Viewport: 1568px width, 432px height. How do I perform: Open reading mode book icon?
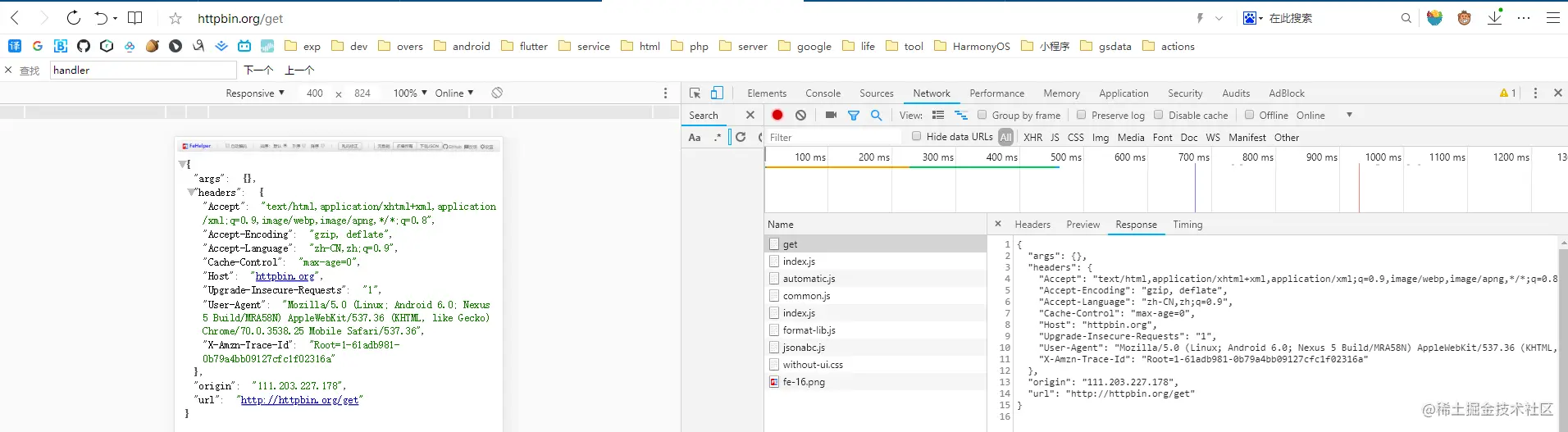(x=135, y=17)
